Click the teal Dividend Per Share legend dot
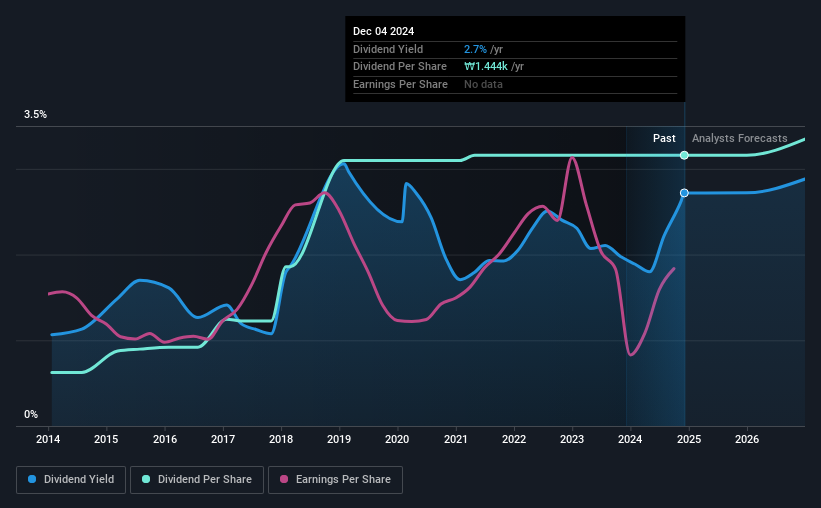 point(146,479)
